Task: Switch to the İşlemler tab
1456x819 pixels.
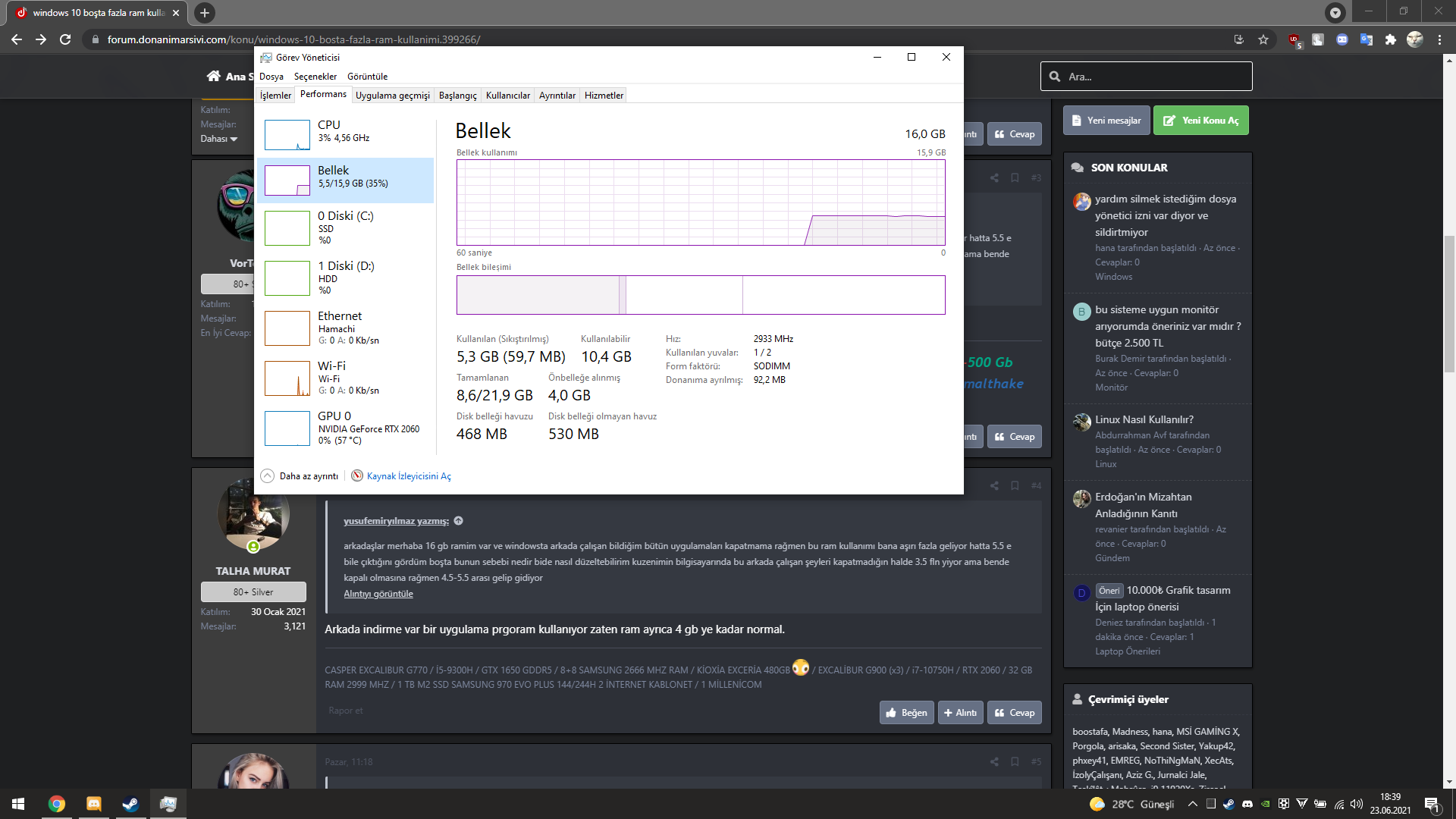Action: (x=275, y=96)
